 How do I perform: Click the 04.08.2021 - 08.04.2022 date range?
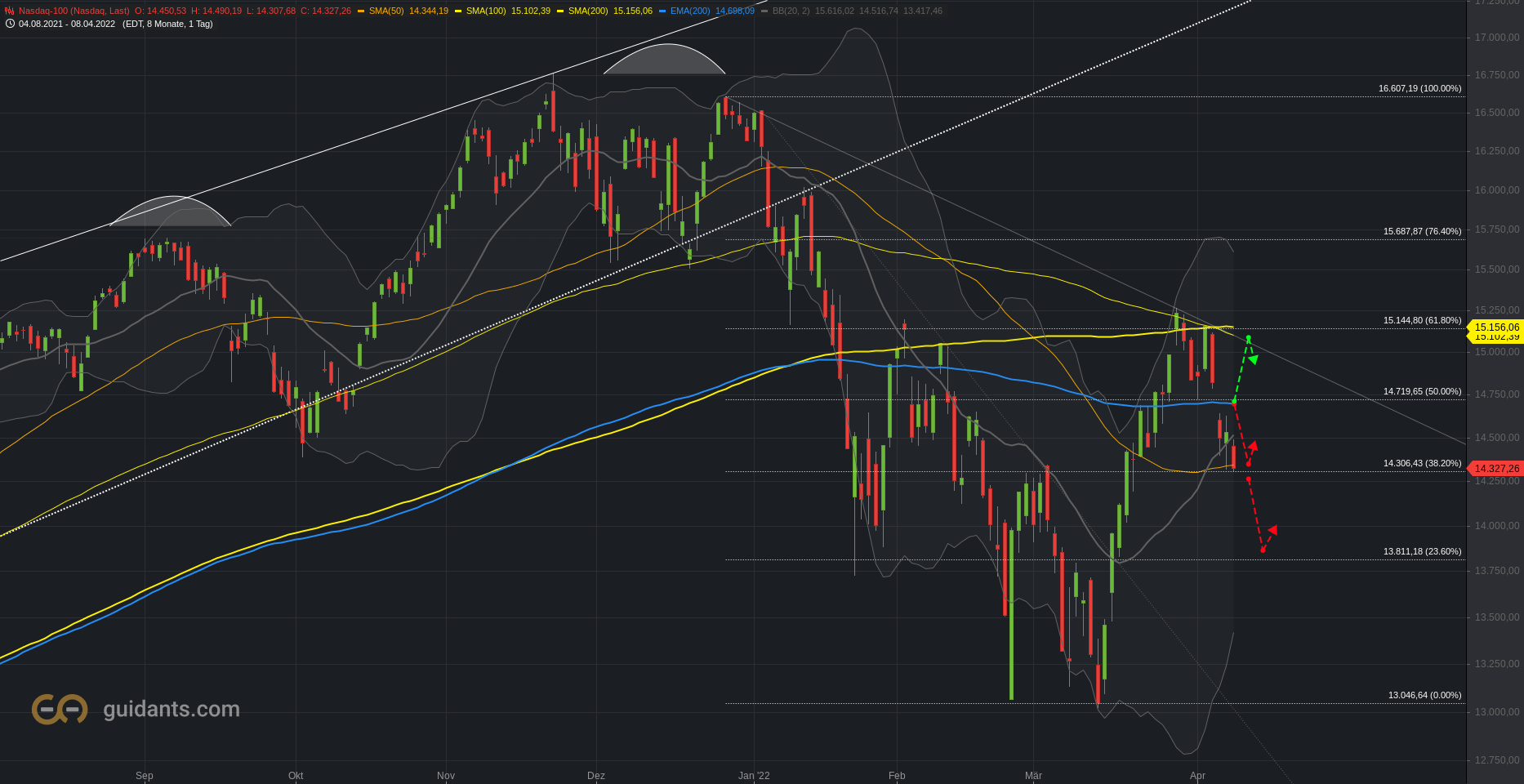[67, 24]
